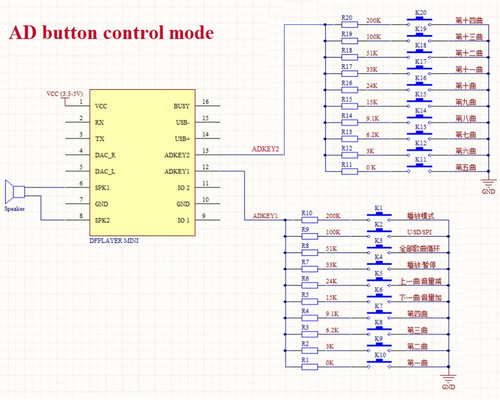Select the SPK2 pin 8 wire
This screenshot has height=400, width=500.
click(x=78, y=220)
